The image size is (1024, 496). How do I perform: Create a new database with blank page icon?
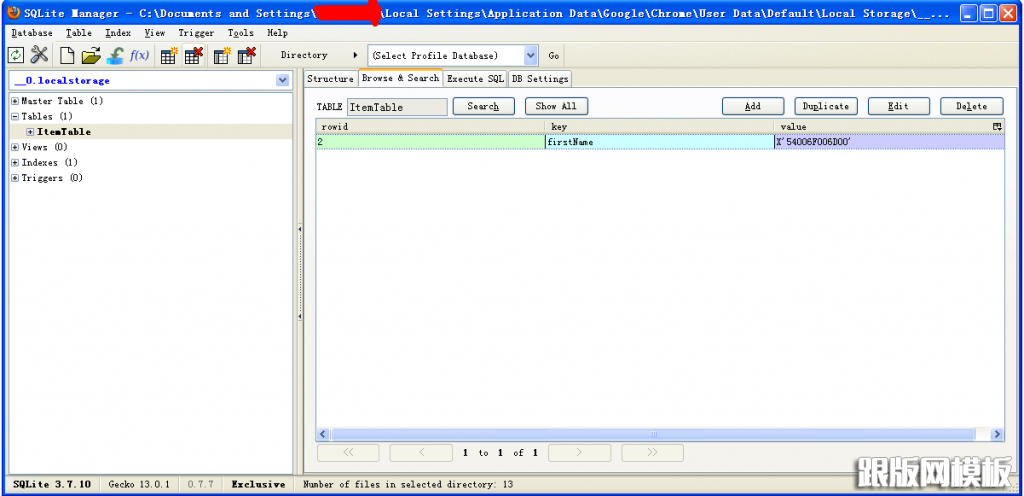click(x=67, y=55)
